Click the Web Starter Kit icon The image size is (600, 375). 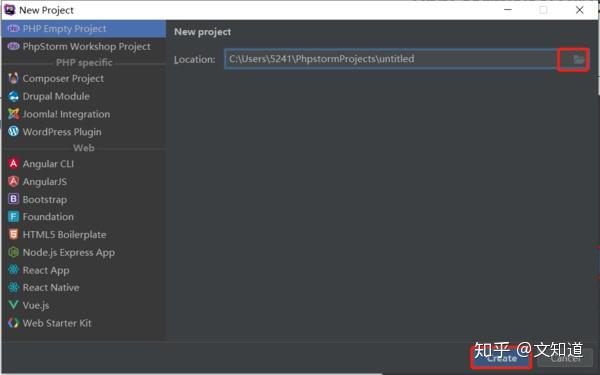[x=13, y=323]
